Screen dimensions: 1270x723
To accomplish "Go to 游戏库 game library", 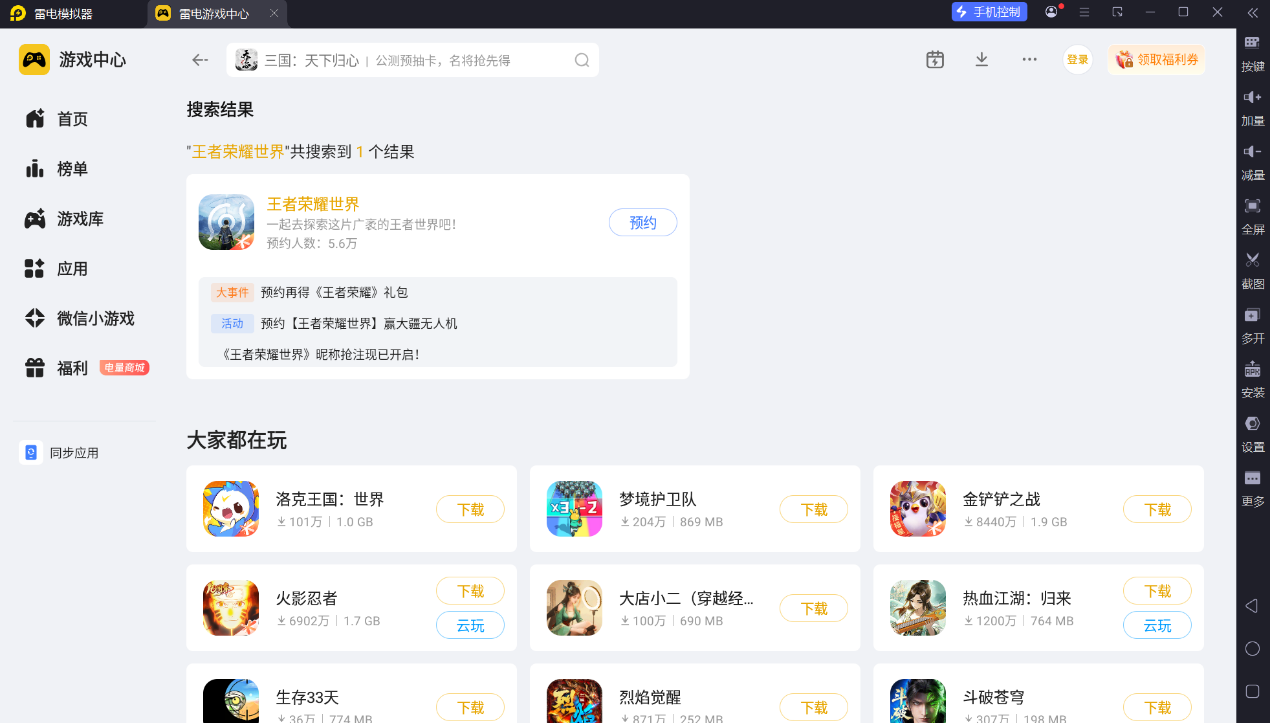I will 65,219.
